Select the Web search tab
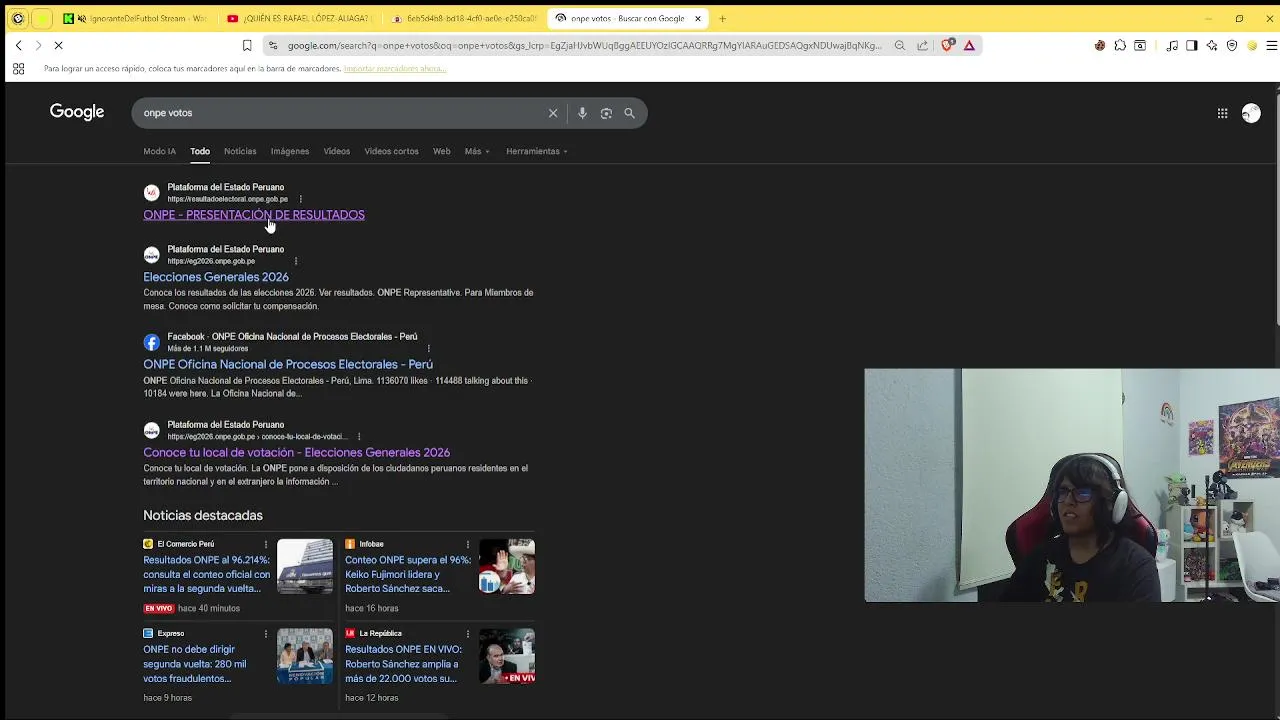The width and height of the screenshot is (1280, 720). click(441, 151)
